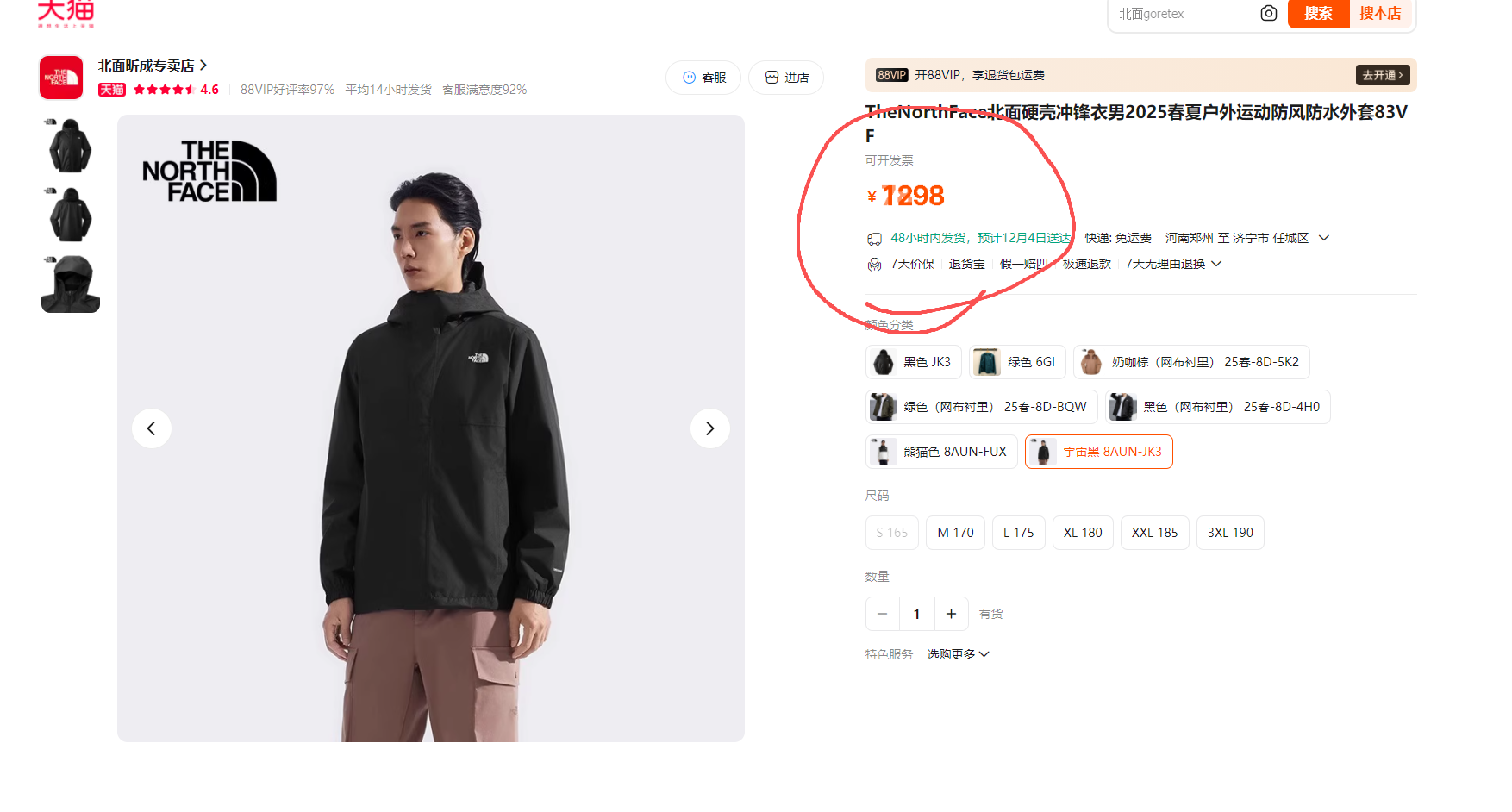This screenshot has width=1512, height=812.
Task: Select 黑色 JK3 color swatch
Action: (x=914, y=362)
